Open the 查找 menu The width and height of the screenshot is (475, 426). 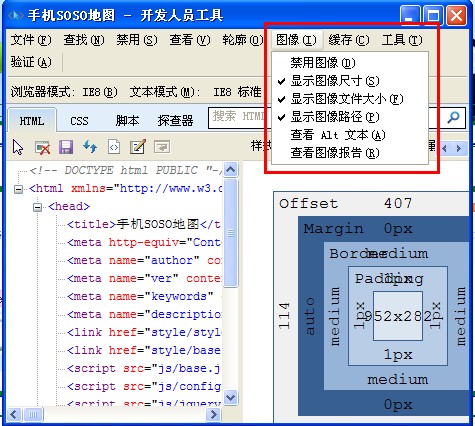coord(84,40)
